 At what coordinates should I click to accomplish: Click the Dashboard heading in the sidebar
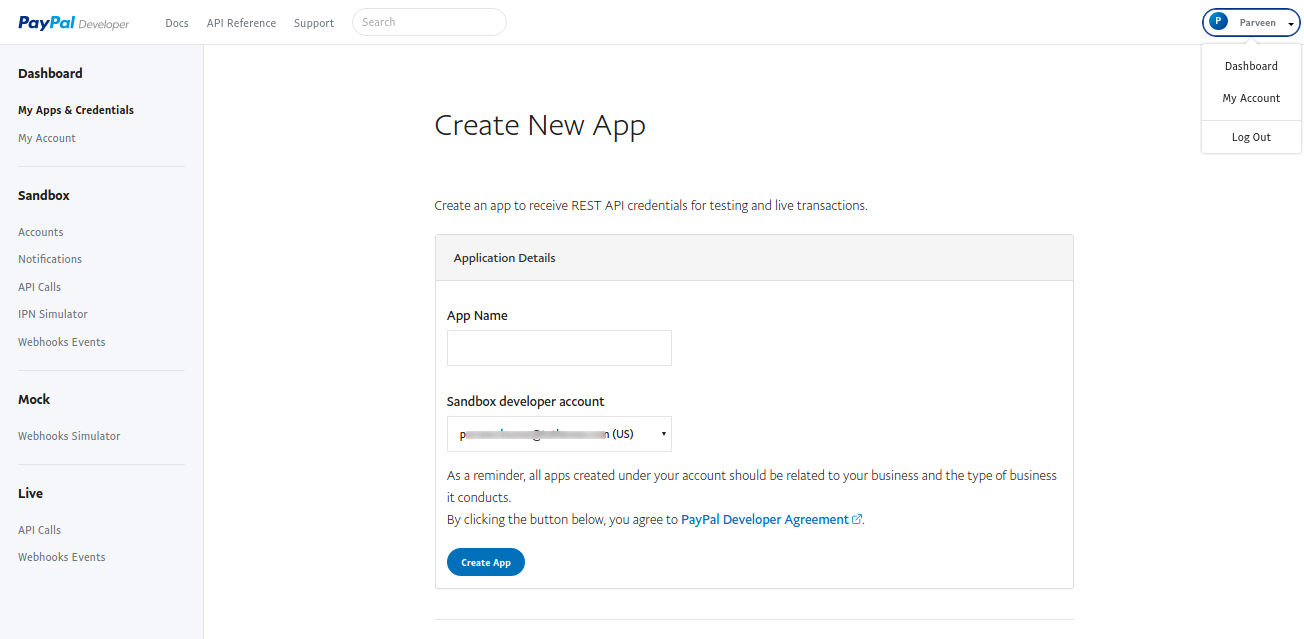click(x=50, y=73)
